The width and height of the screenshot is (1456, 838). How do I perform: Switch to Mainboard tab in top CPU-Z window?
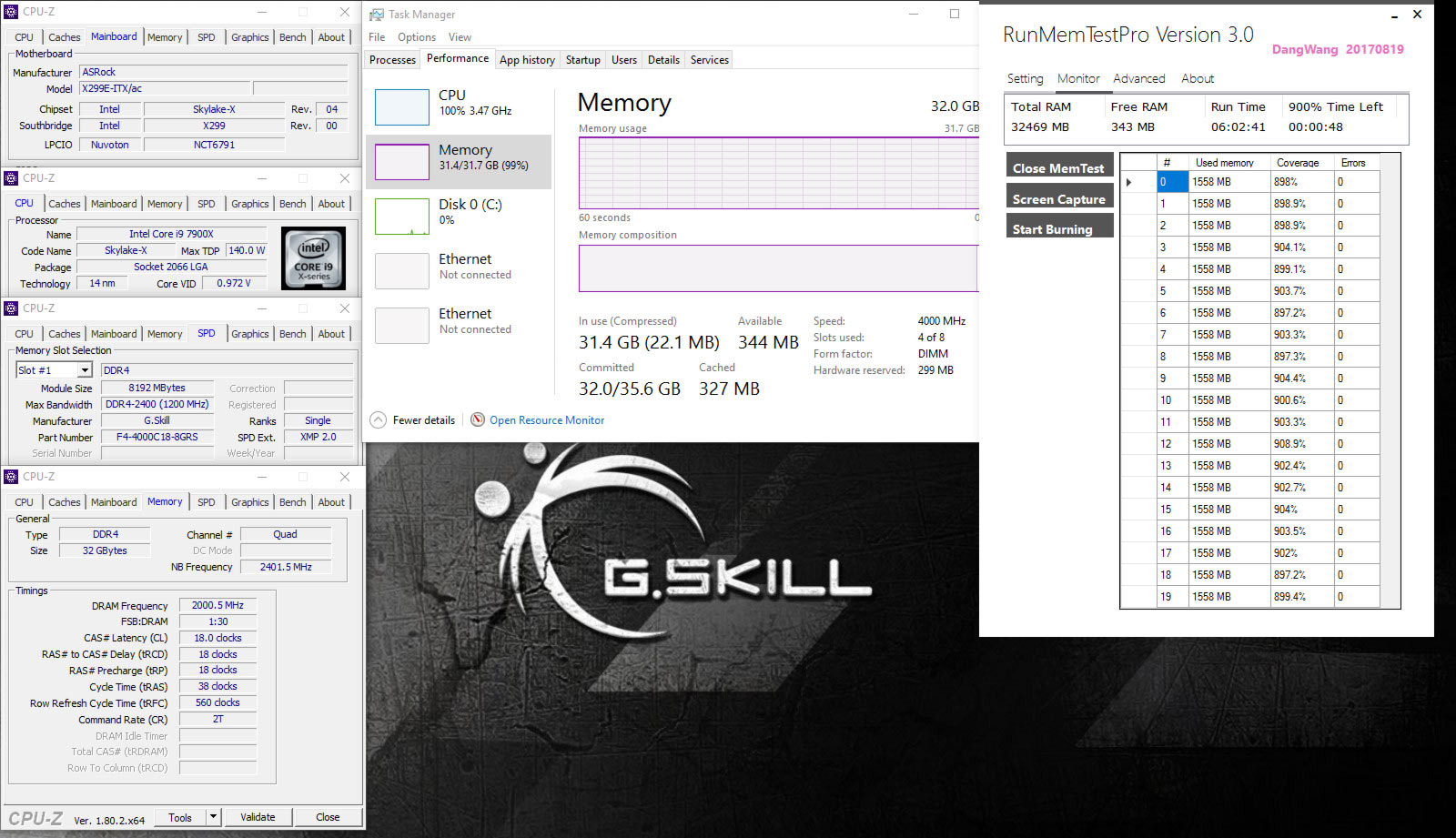coord(114,36)
